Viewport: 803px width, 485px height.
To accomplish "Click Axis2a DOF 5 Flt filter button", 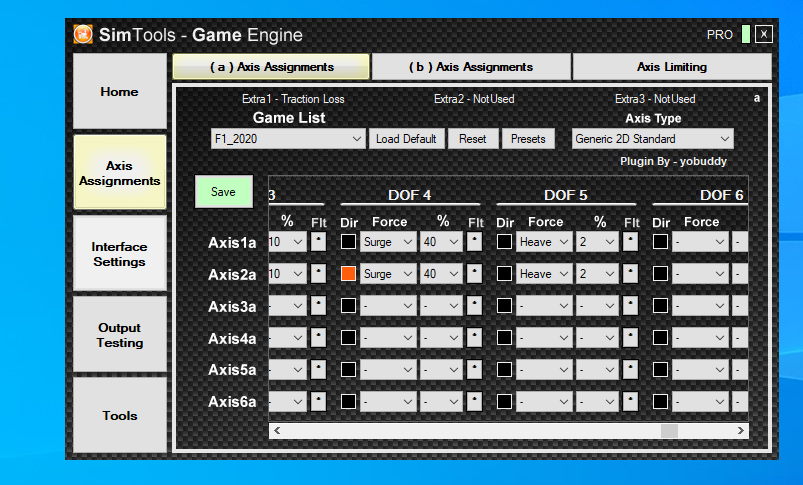I will point(630,273).
